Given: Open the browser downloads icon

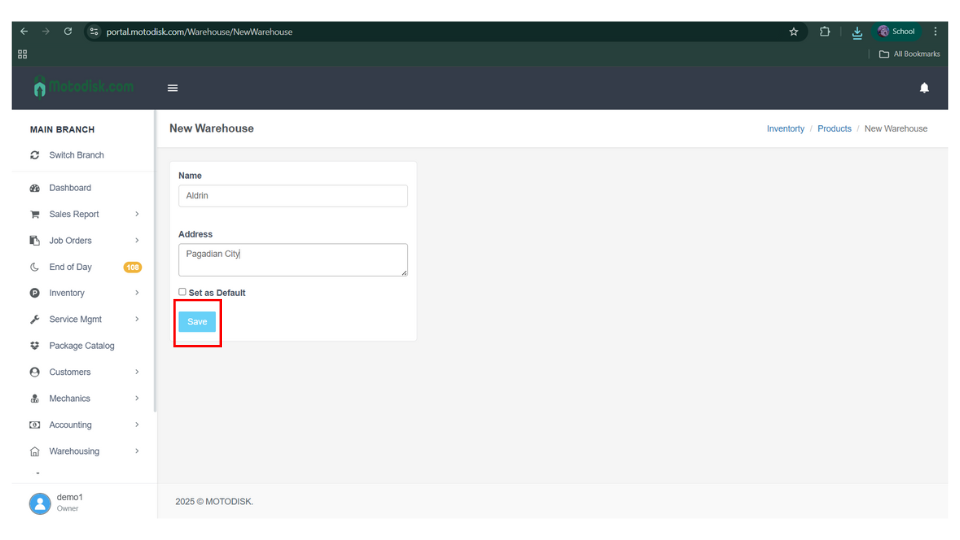Looking at the screenshot, I should (857, 32).
